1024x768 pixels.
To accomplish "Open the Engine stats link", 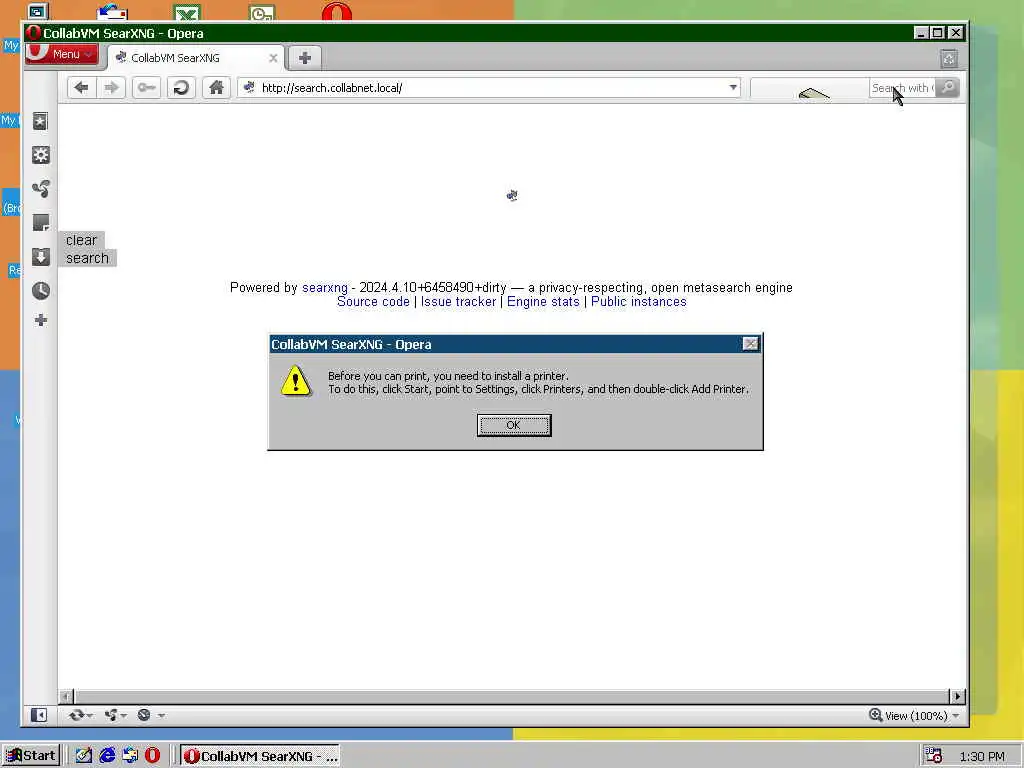I will coord(543,302).
